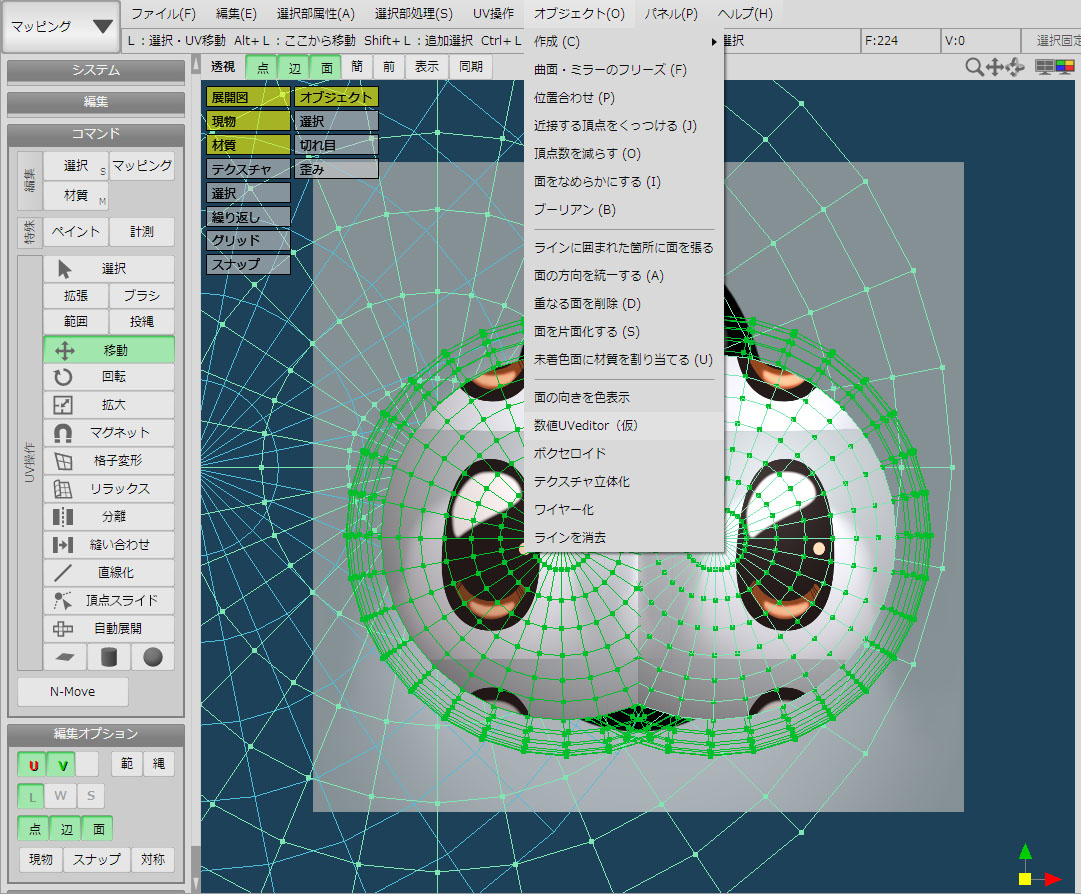The image size is (1081, 894).
Task: Toggle the 辺 edge mode in top toolbar
Action: click(x=294, y=68)
